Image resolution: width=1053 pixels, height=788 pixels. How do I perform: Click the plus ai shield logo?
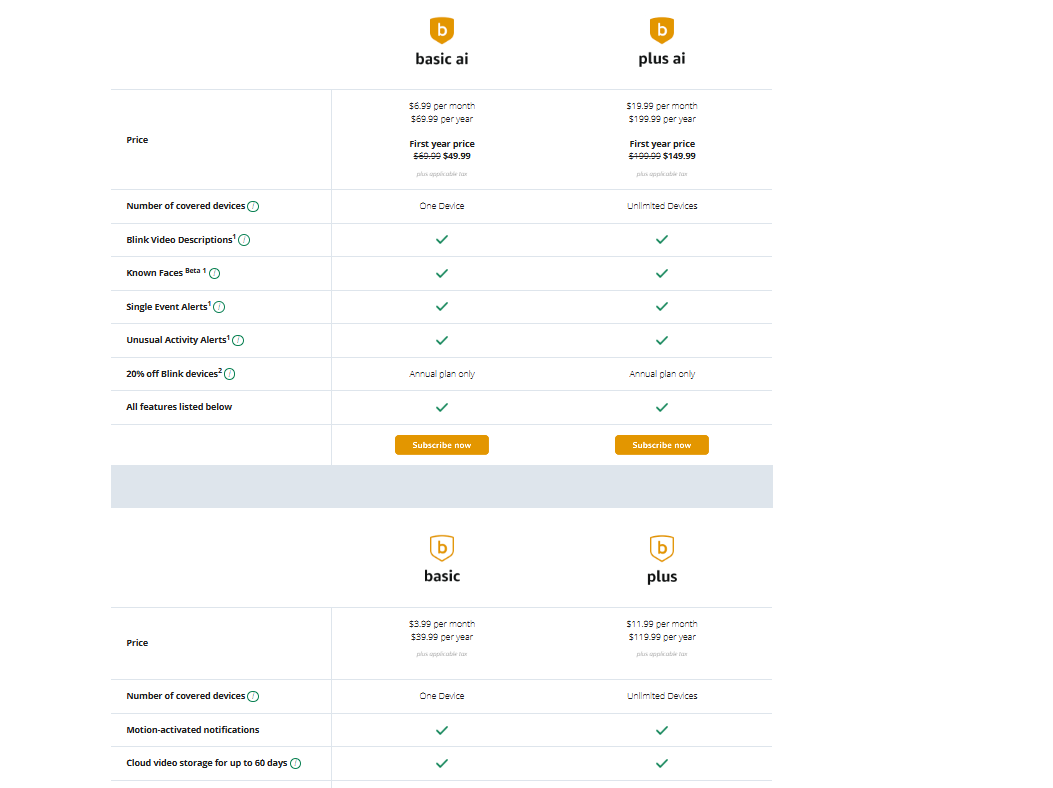pyautogui.click(x=661, y=30)
